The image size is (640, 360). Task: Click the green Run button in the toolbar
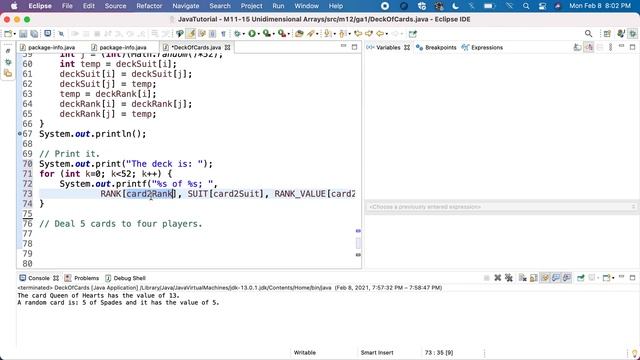[x=252, y=34]
